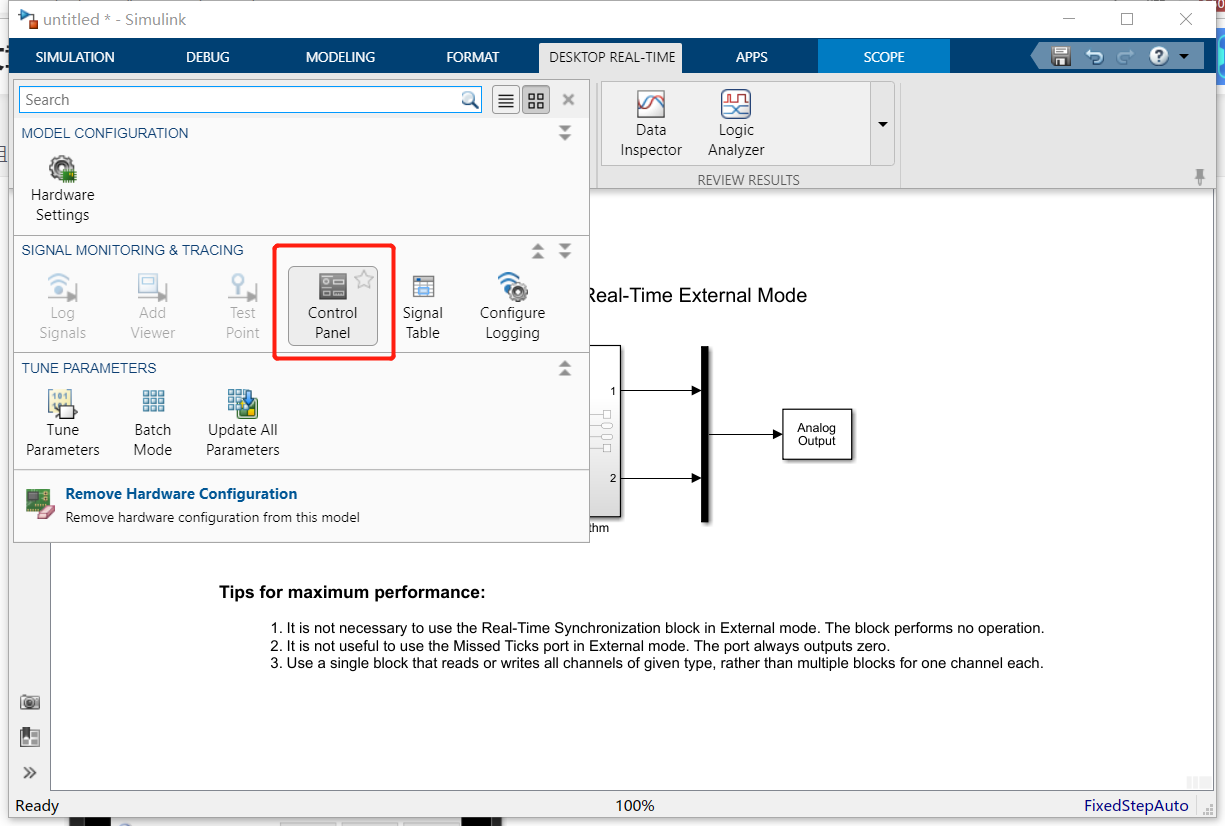Image resolution: width=1225 pixels, height=826 pixels.
Task: Open Configure Logging
Action: tap(512, 306)
